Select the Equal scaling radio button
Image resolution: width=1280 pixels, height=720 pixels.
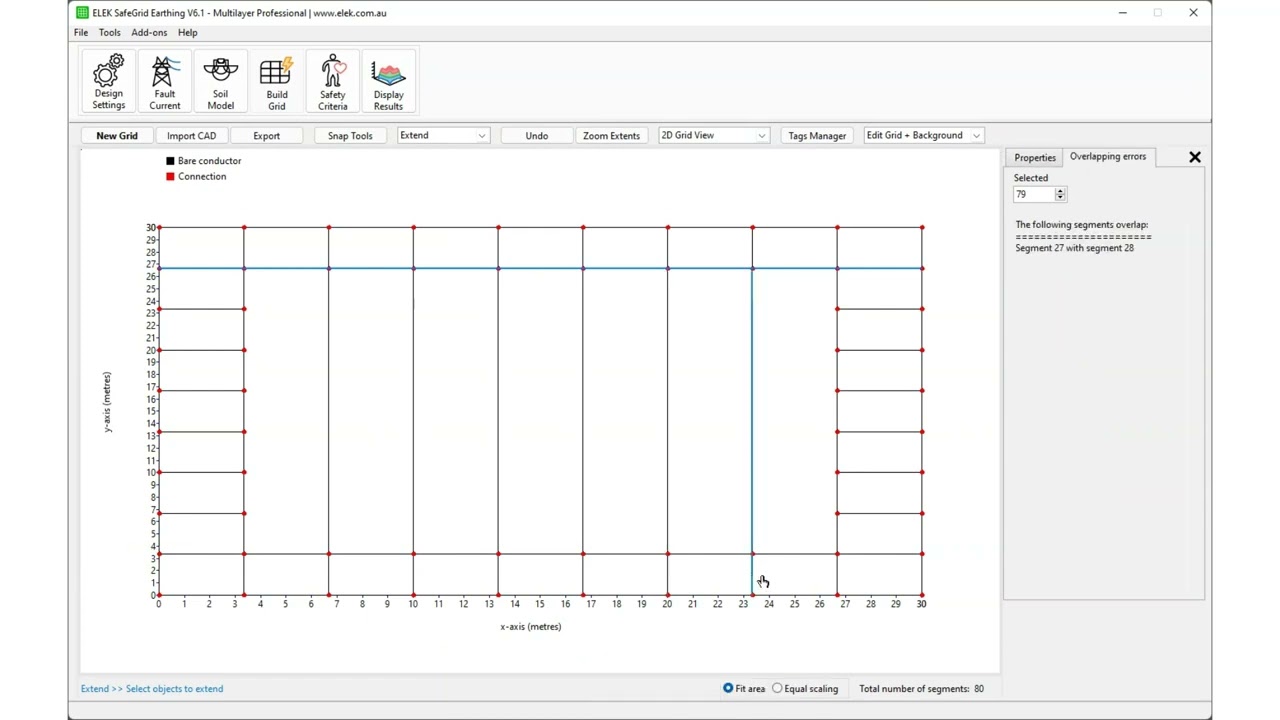click(x=777, y=688)
